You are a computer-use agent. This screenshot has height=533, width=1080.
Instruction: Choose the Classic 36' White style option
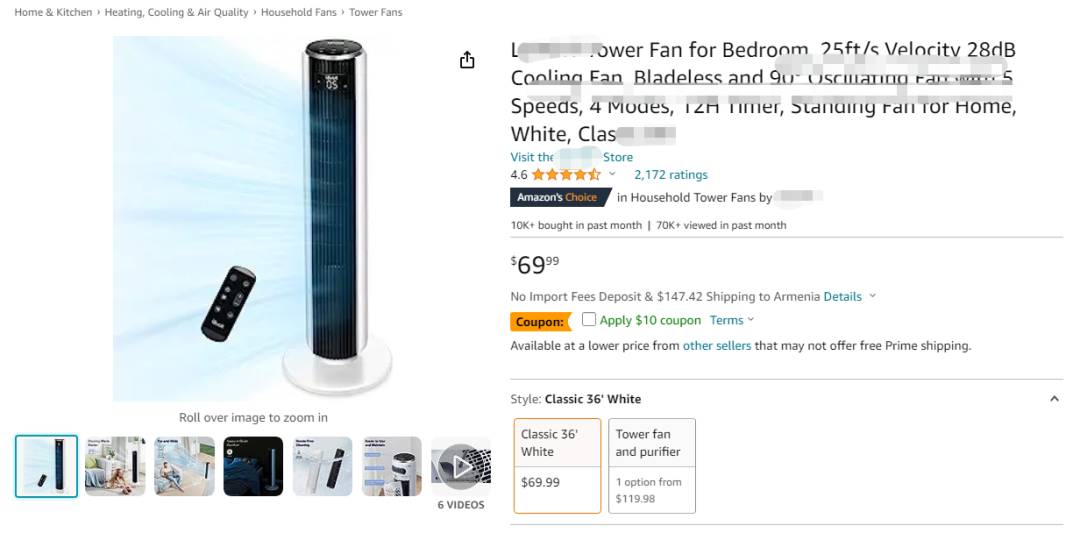click(x=557, y=465)
